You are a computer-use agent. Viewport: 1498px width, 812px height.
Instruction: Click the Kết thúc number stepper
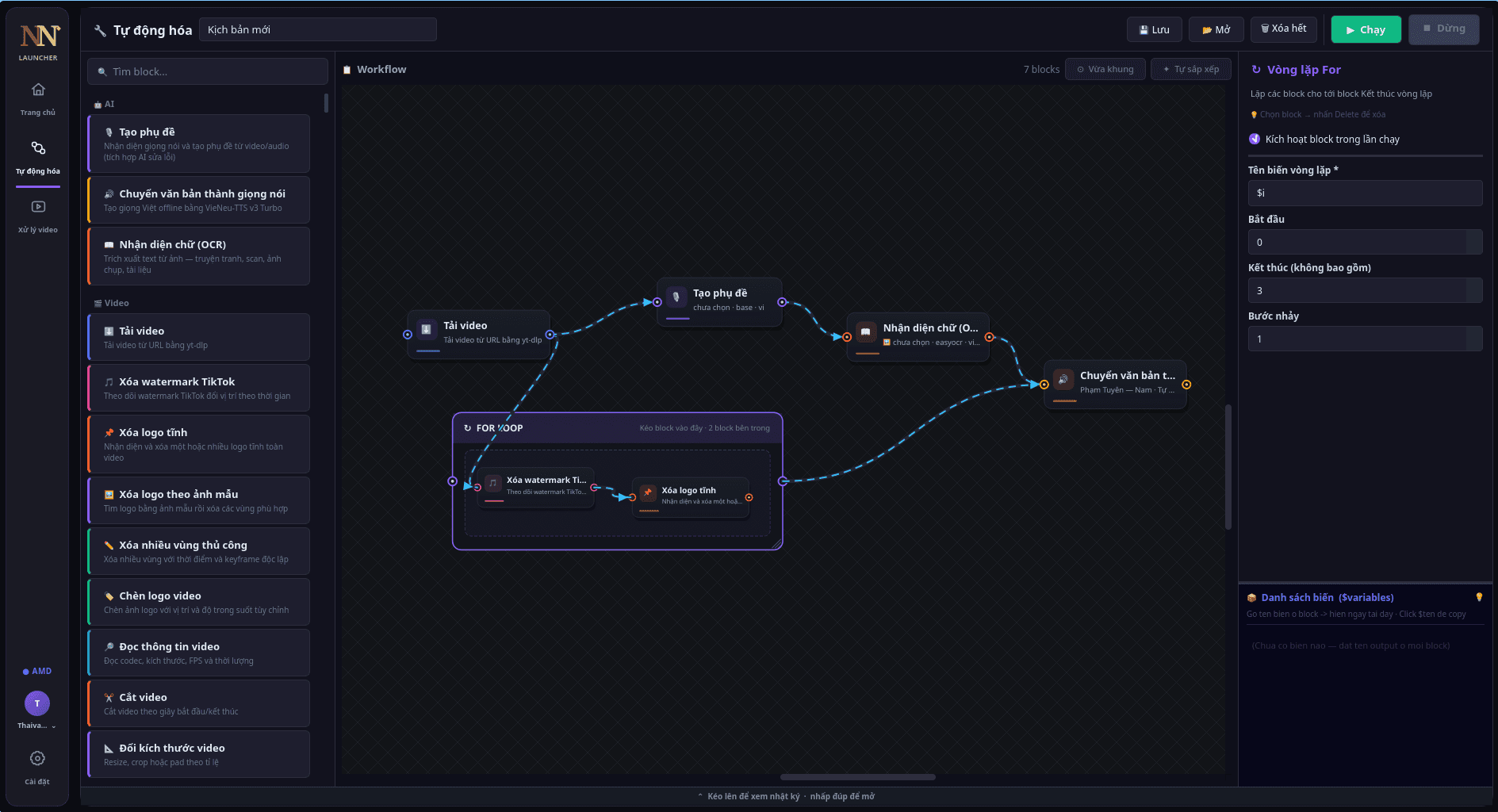click(1474, 291)
